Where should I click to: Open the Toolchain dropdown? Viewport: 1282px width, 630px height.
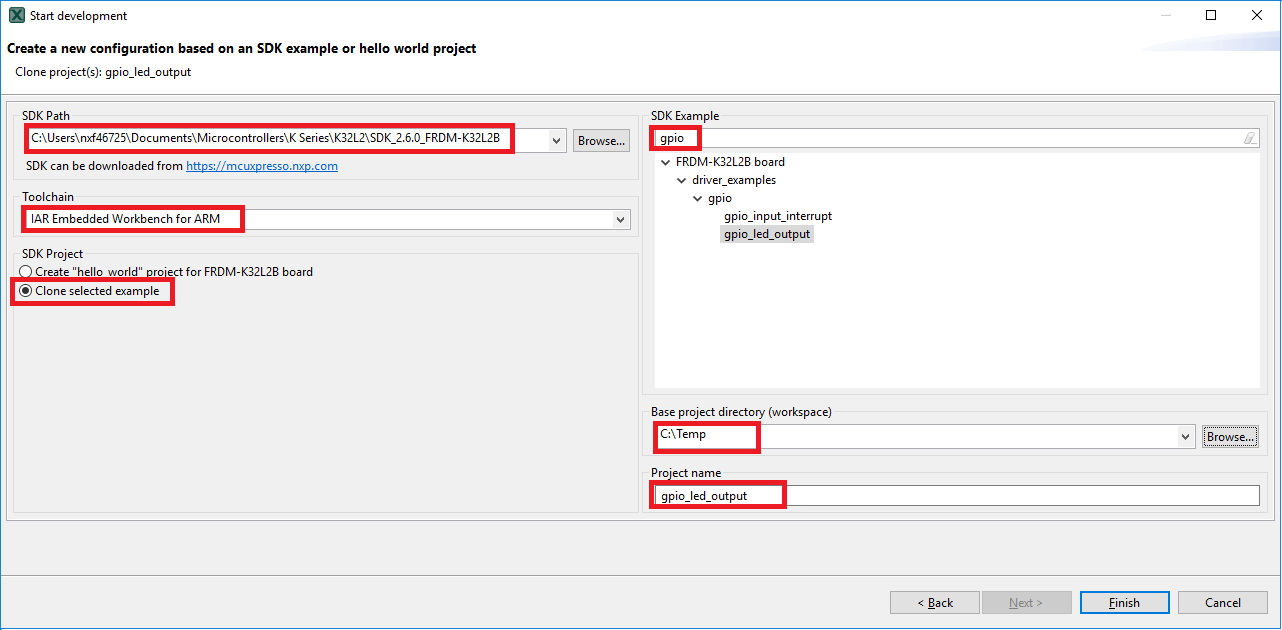621,219
